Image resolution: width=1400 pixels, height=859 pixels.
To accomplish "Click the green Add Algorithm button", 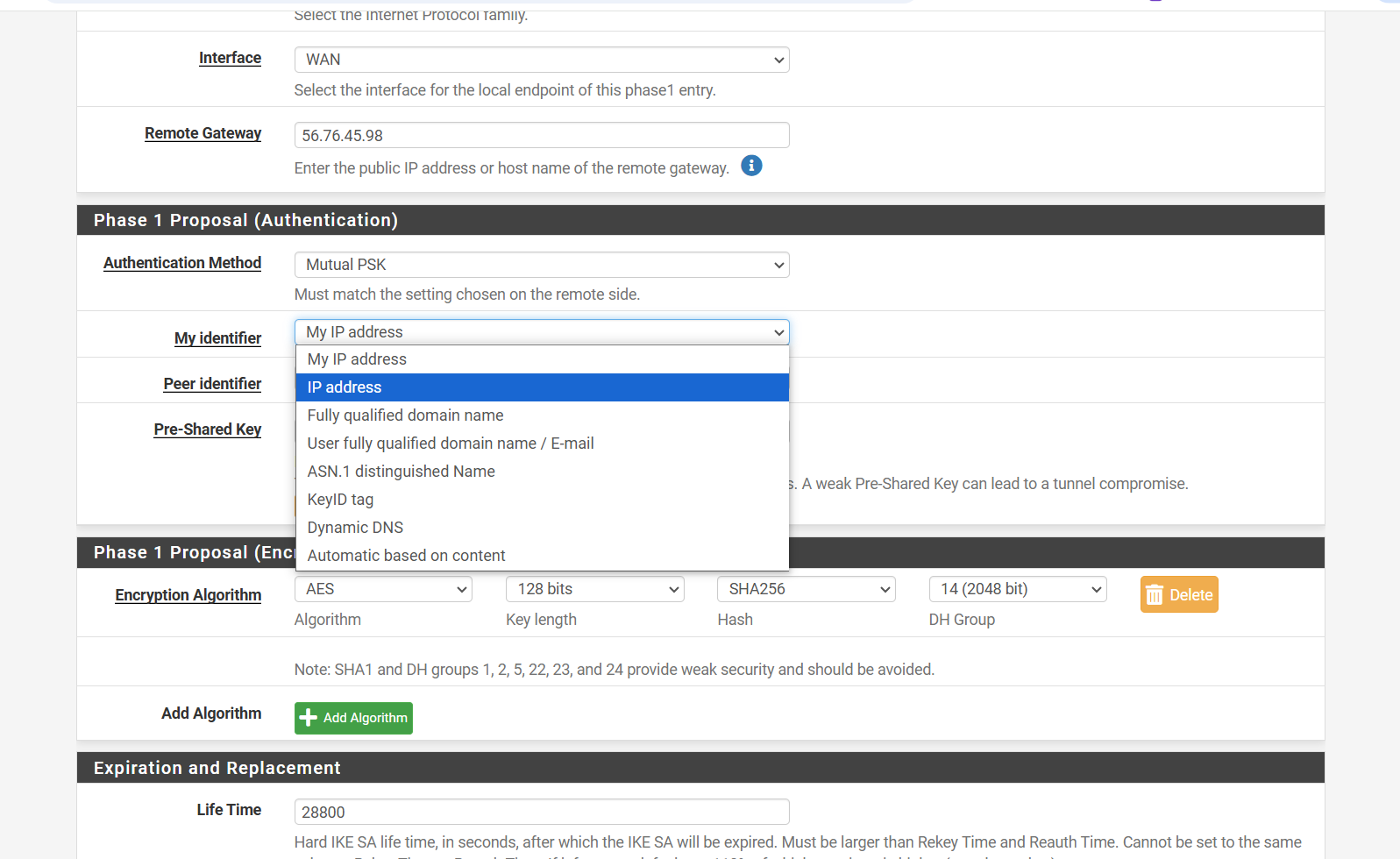I will point(353,718).
